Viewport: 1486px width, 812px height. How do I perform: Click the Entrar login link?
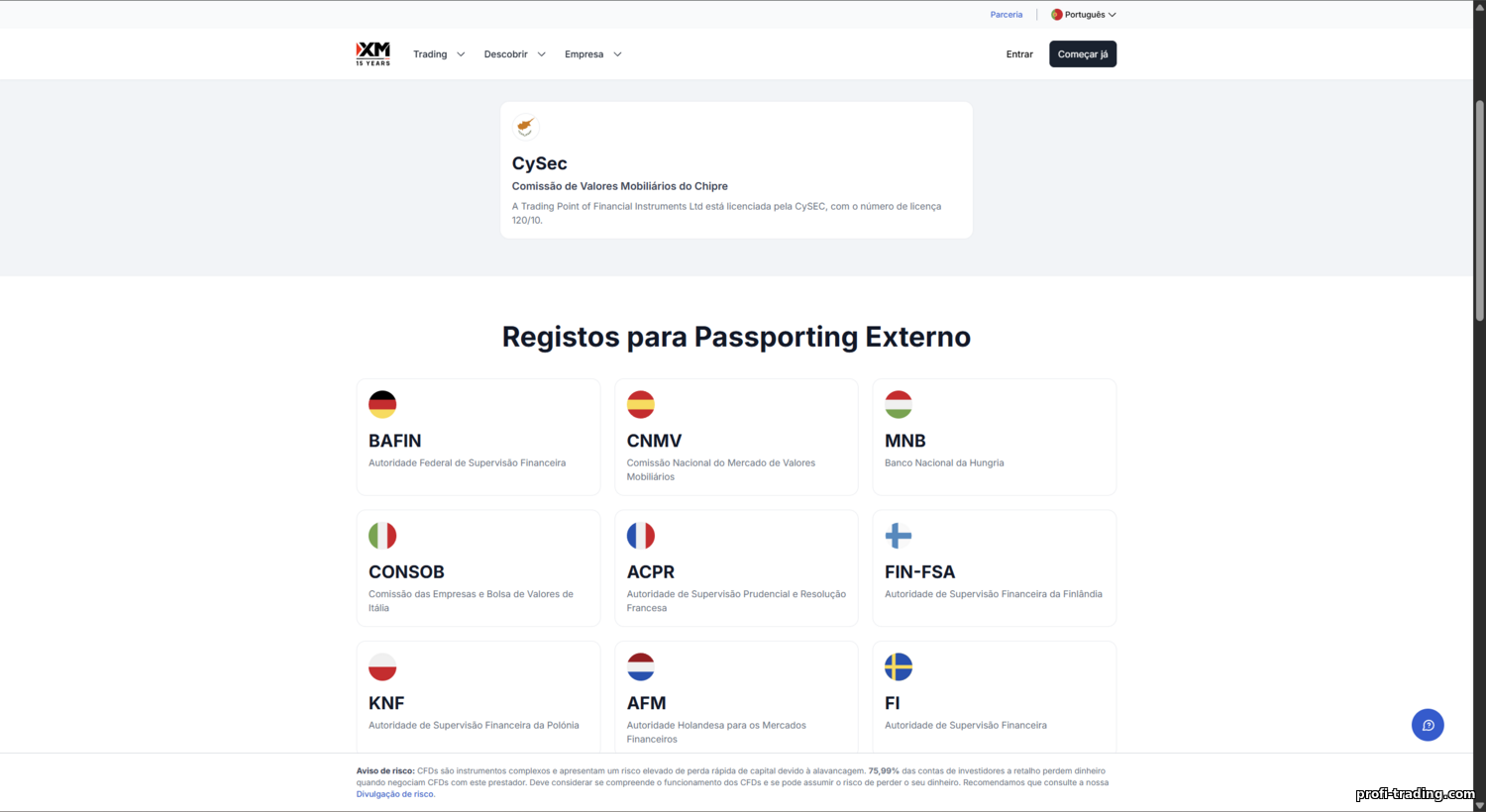[1019, 54]
